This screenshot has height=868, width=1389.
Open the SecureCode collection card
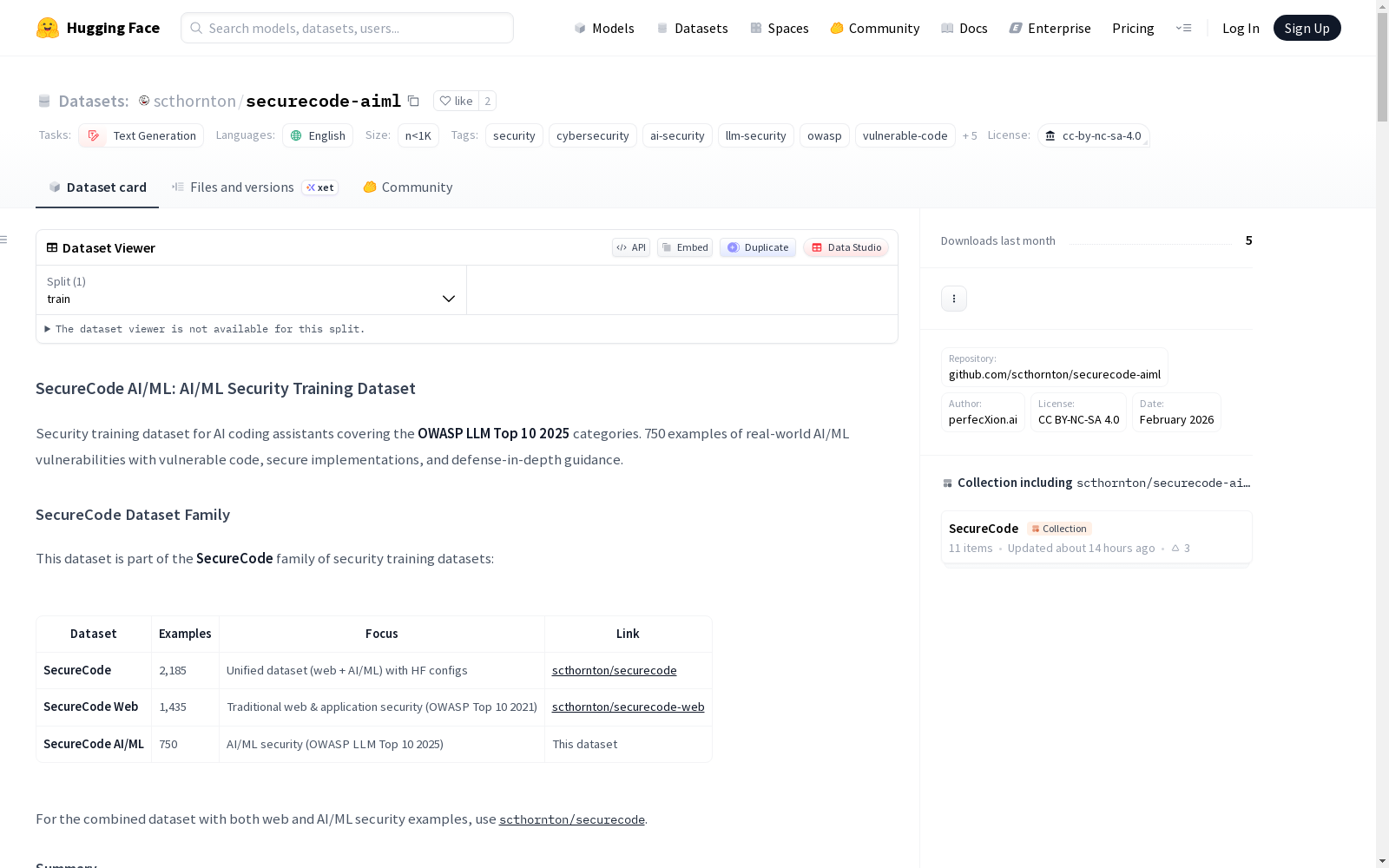point(1096,537)
